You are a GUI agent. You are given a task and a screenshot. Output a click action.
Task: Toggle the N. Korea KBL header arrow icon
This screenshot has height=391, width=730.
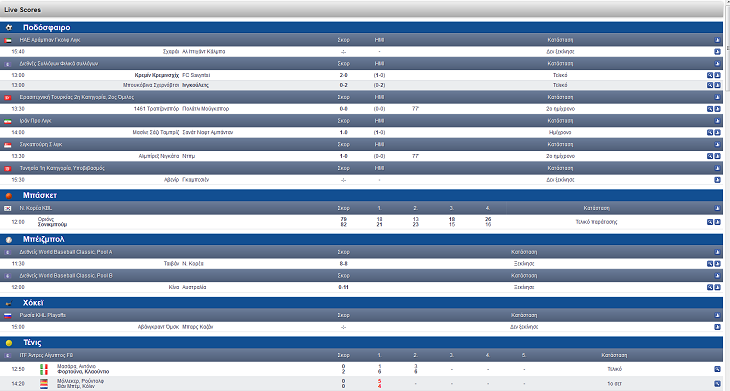pyautogui.click(x=717, y=208)
